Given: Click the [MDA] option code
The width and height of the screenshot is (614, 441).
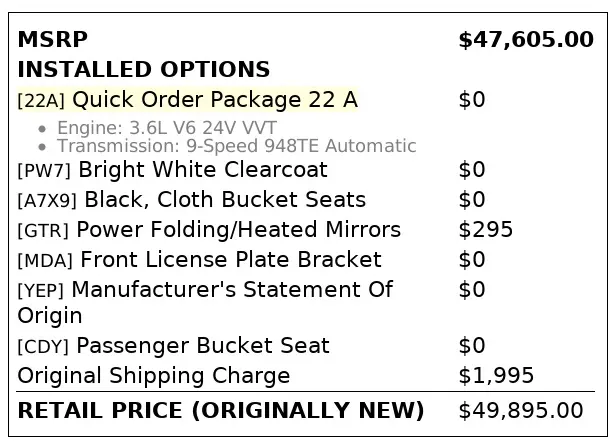Looking at the screenshot, I should click(46, 261).
